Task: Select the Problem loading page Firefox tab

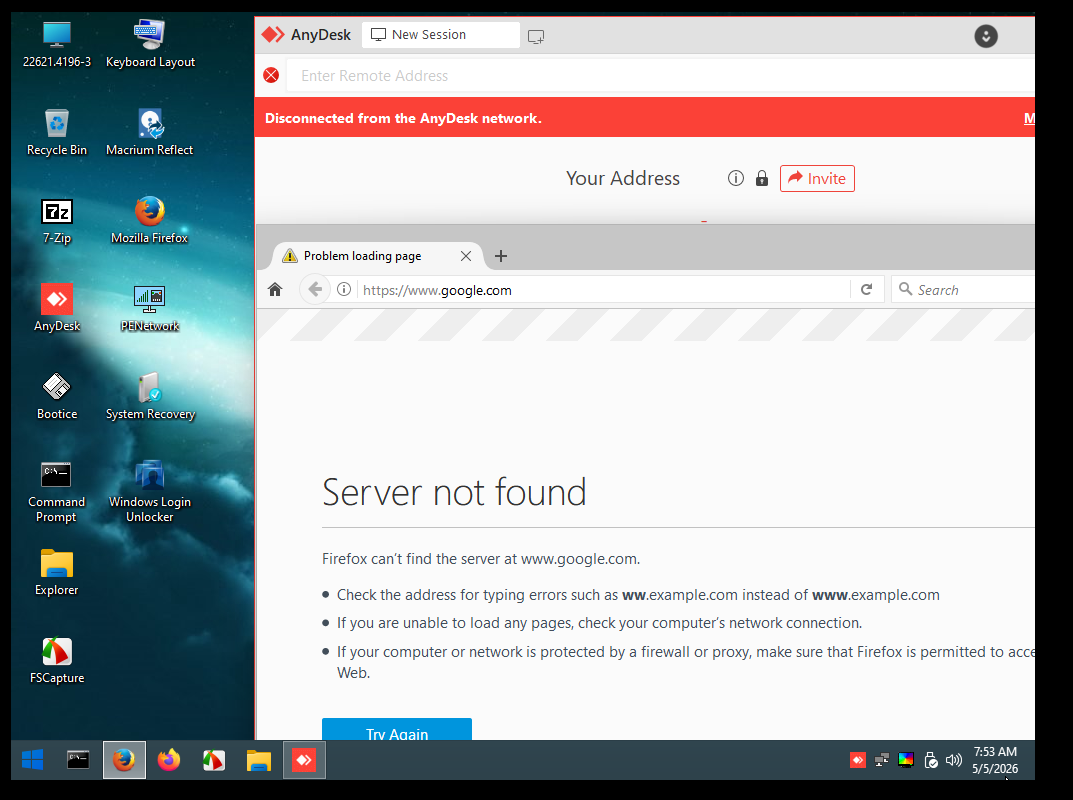Action: [x=378, y=256]
